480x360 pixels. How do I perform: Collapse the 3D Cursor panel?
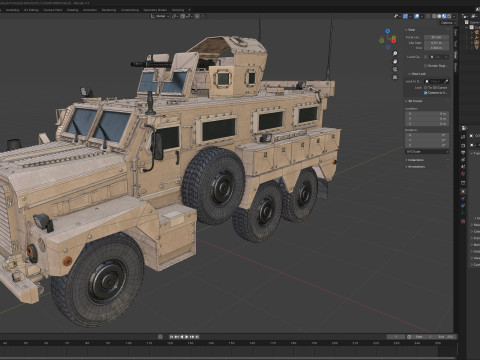[x=414, y=101]
